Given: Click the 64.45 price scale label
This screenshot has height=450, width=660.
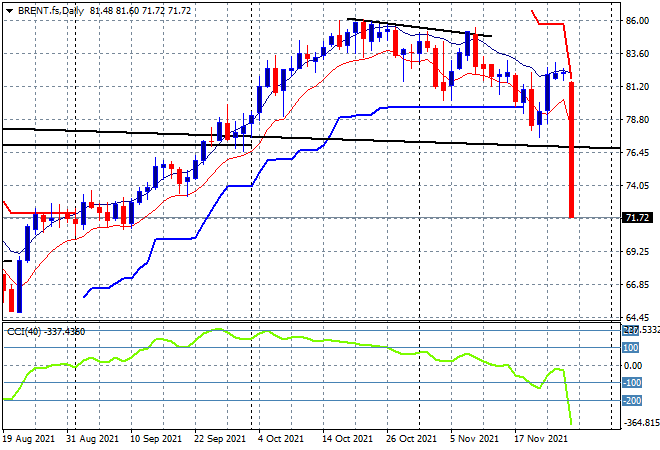Looking at the screenshot, I should [637, 317].
